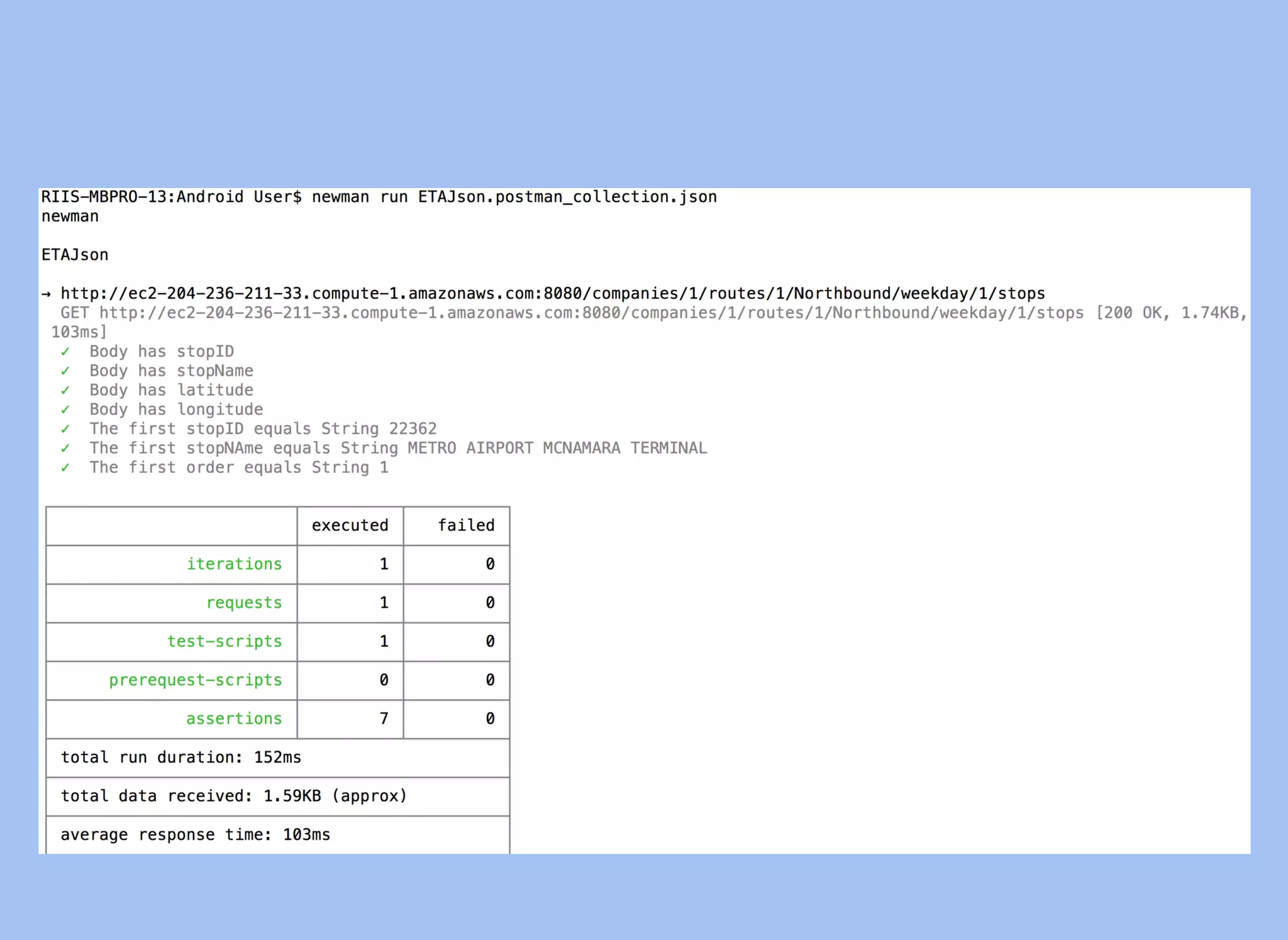Viewport: 1288px width, 940px height.
Task: Click the black request URL ending in stops
Action: coord(552,294)
